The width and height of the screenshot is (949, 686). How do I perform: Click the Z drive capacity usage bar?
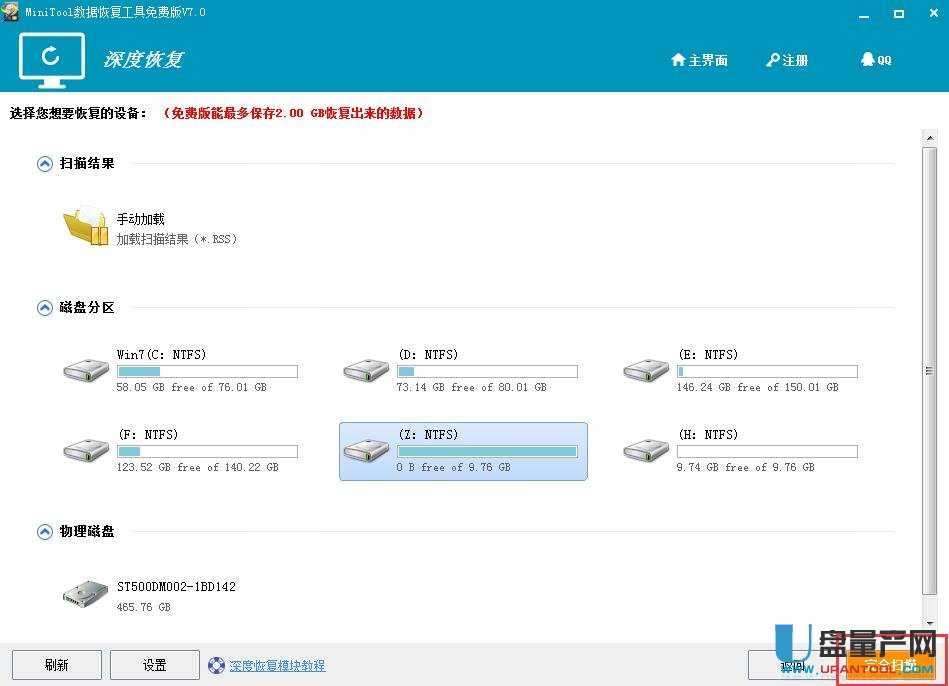[487, 450]
